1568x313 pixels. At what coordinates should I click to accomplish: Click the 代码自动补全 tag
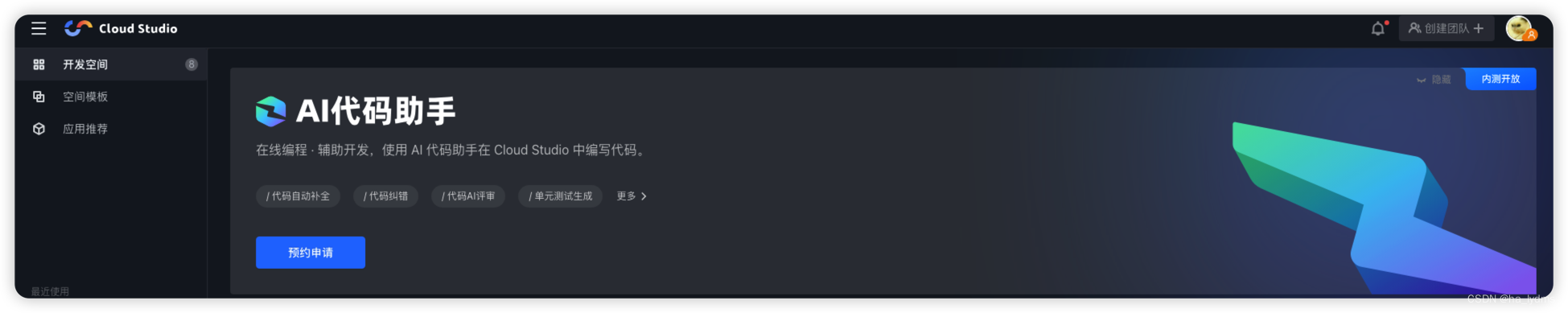298,196
